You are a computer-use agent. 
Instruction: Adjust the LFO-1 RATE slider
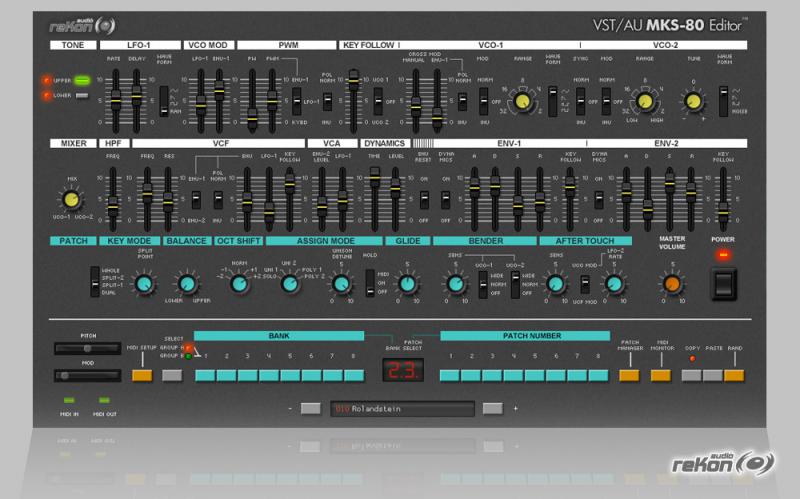click(116, 101)
